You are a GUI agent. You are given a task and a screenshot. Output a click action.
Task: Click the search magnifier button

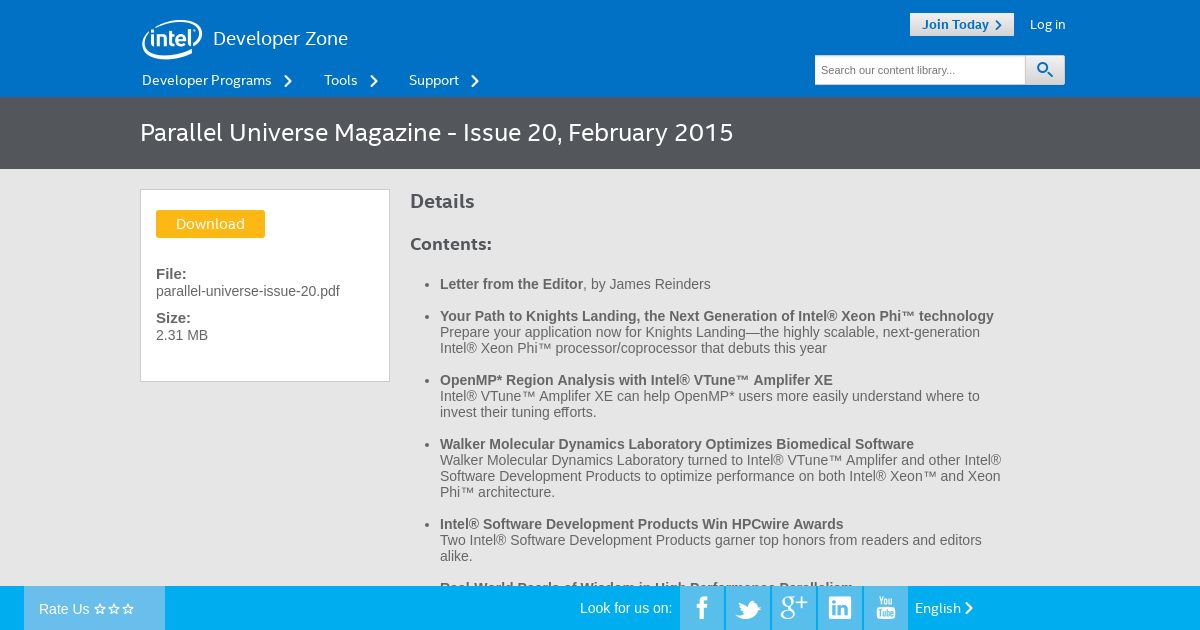pos(1045,70)
